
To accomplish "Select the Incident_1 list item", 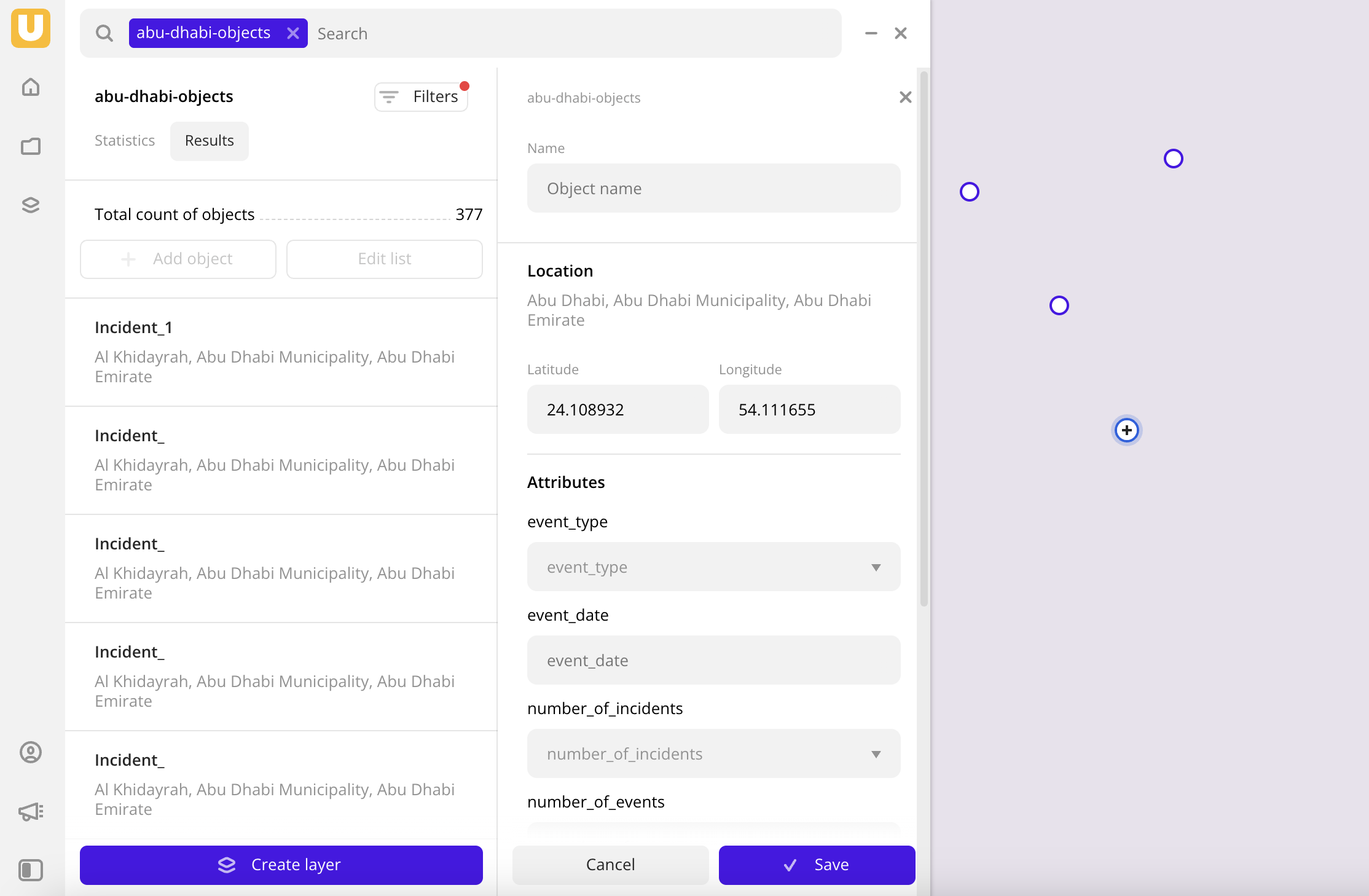I will pos(281,352).
